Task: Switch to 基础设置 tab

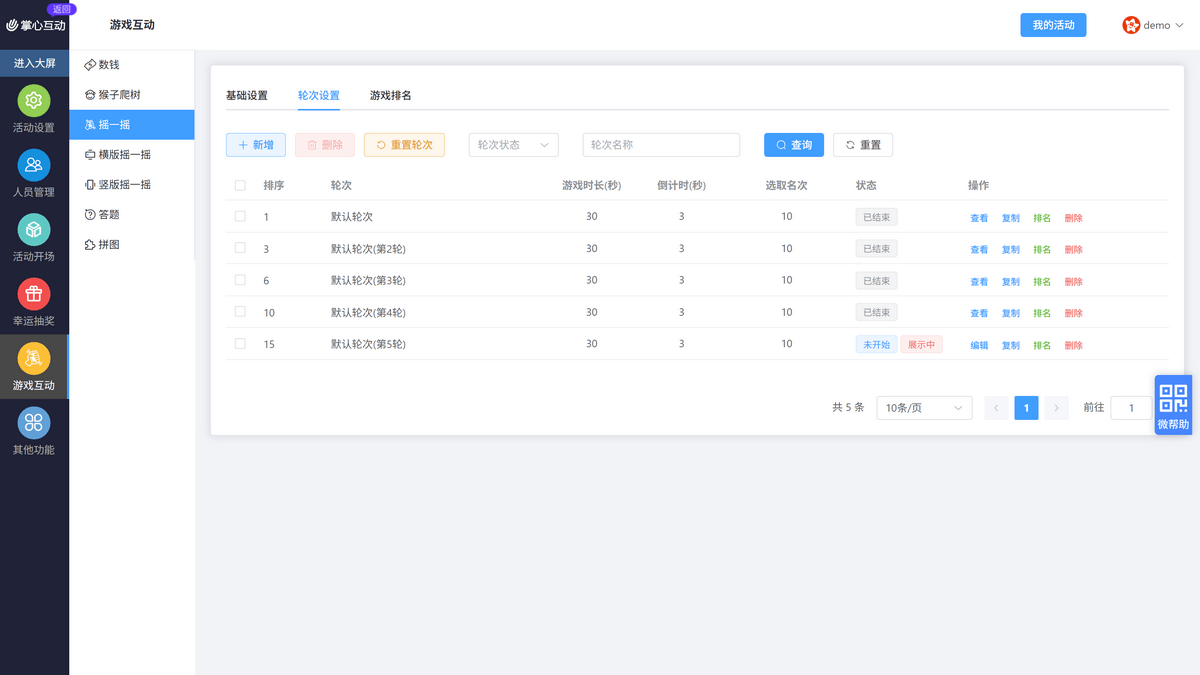Action: click(x=247, y=96)
